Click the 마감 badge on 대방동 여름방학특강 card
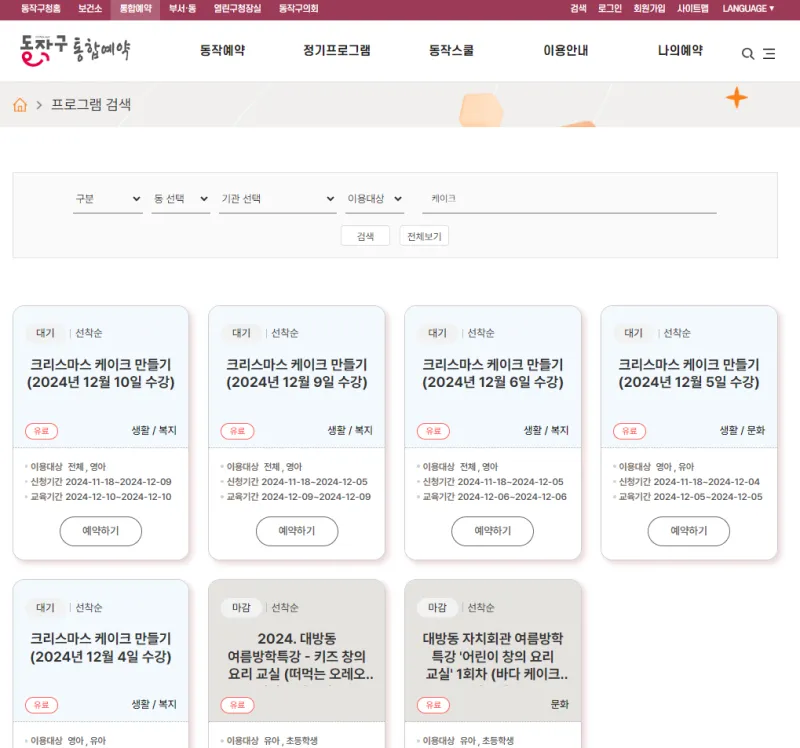 (x=241, y=607)
